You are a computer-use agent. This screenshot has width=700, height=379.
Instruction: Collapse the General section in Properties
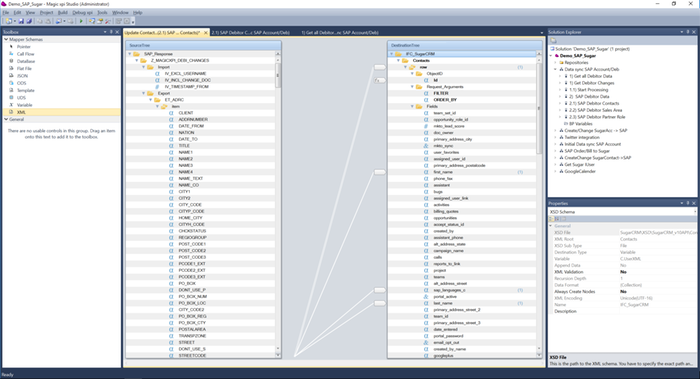click(x=551, y=226)
